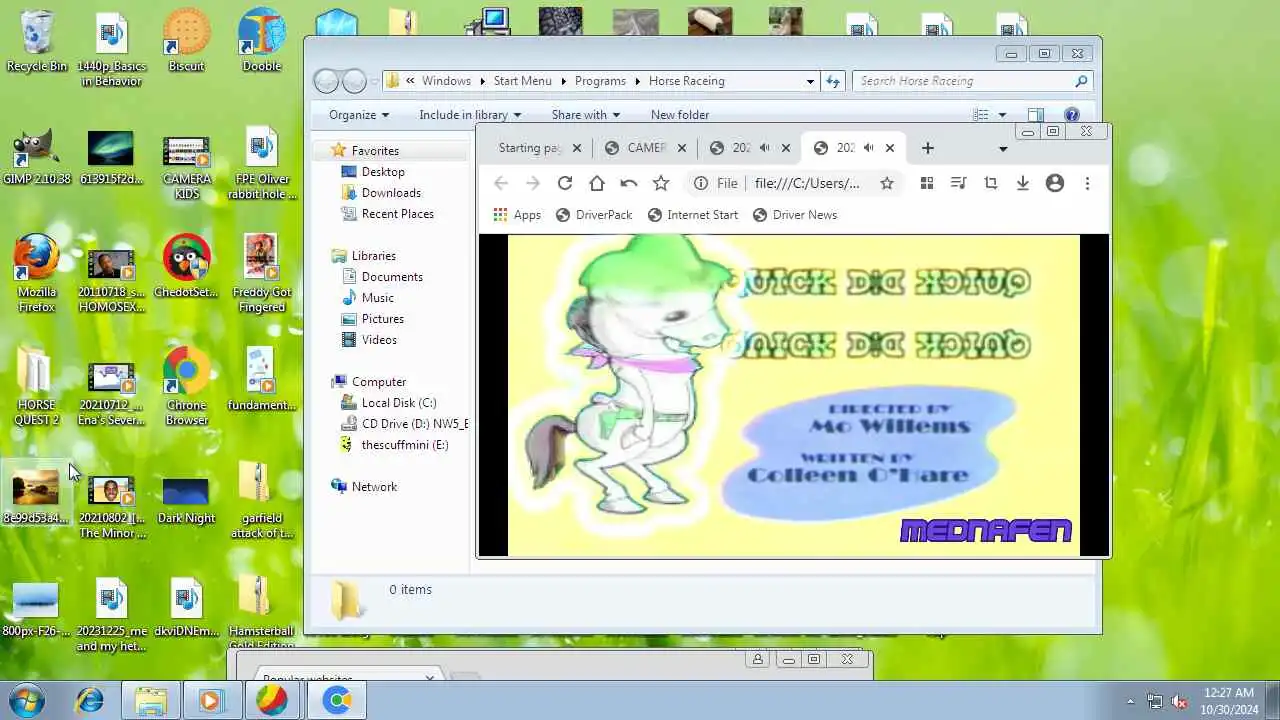Bookmark this page using address bar star

pos(887,183)
